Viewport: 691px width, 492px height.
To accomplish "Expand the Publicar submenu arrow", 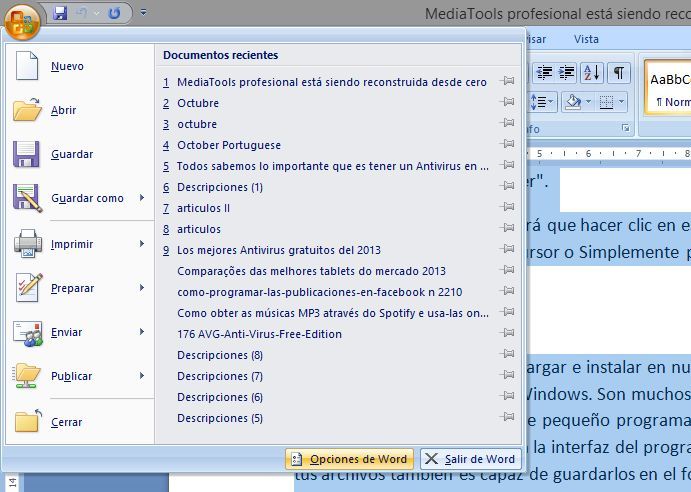I will [x=142, y=376].
